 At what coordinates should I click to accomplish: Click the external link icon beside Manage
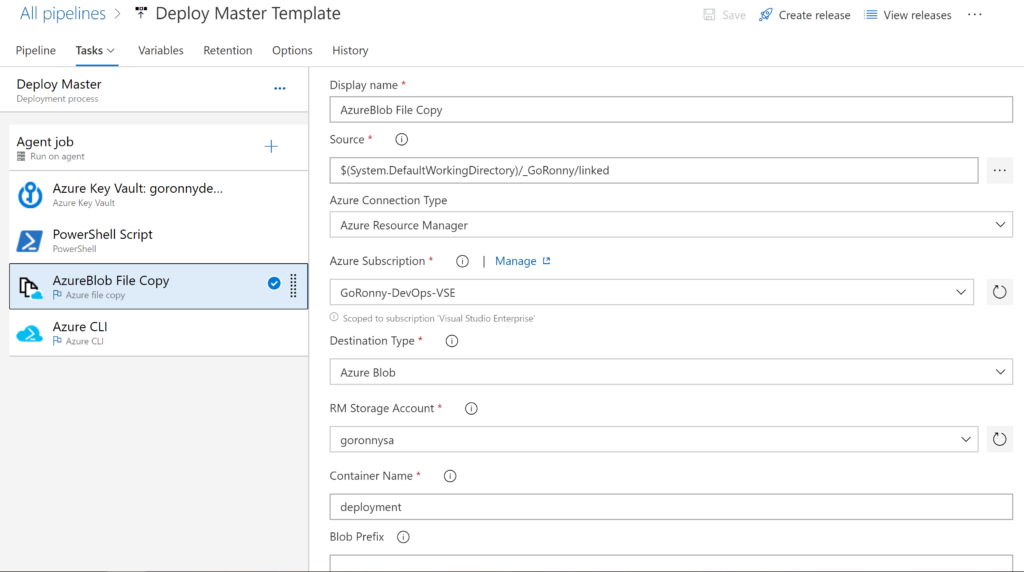[x=547, y=261]
